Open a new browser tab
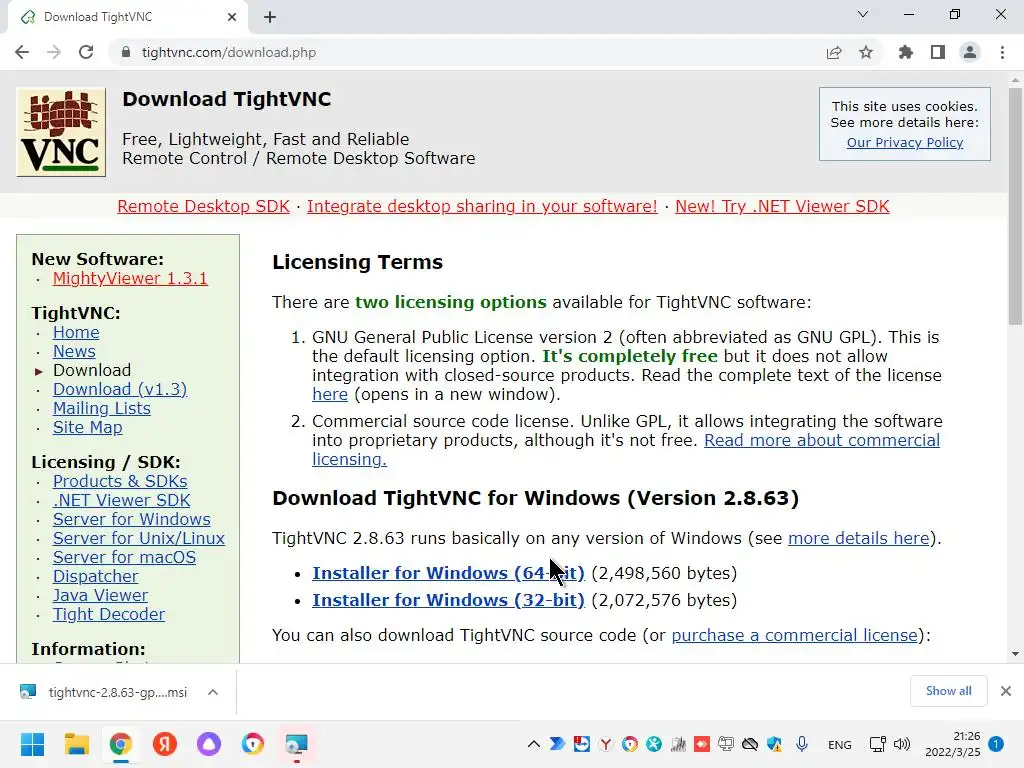This screenshot has width=1024, height=768. (x=270, y=17)
